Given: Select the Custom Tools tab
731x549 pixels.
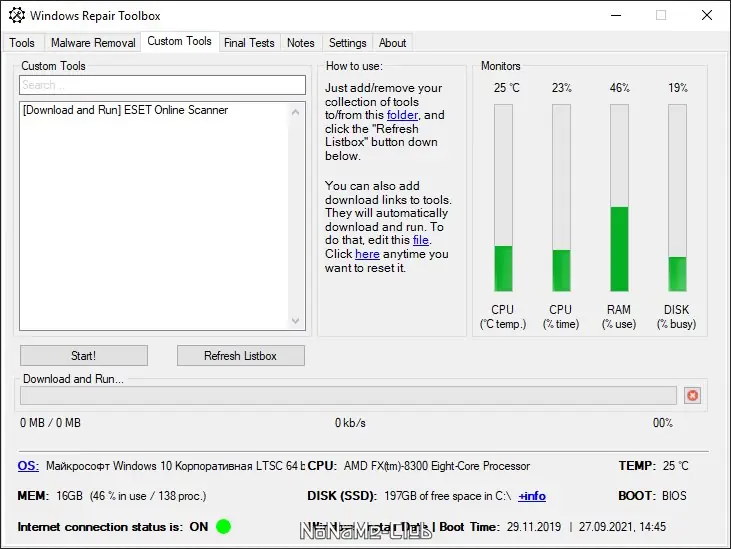Looking at the screenshot, I should point(179,41).
